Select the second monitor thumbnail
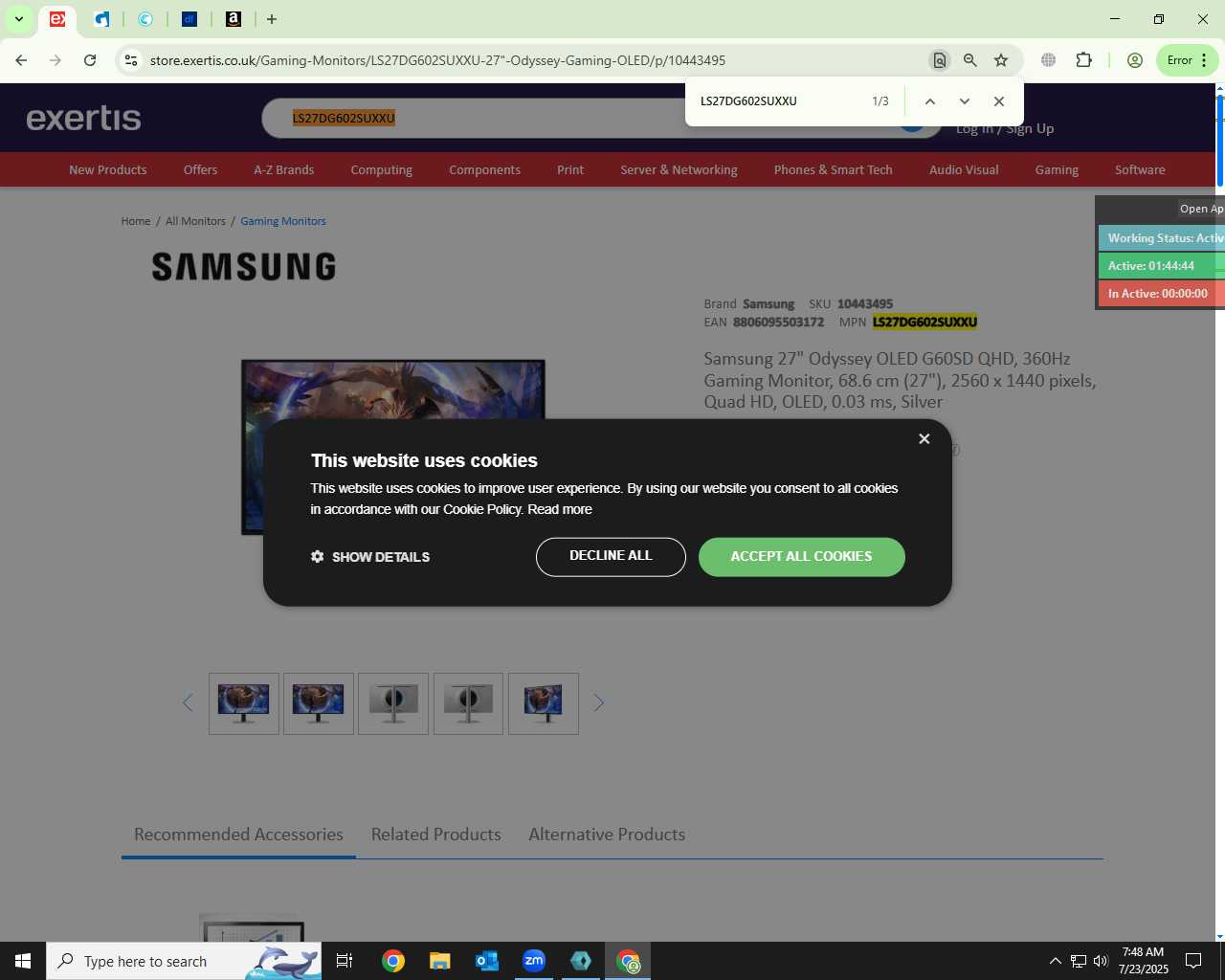The height and width of the screenshot is (980, 1225). point(319,703)
